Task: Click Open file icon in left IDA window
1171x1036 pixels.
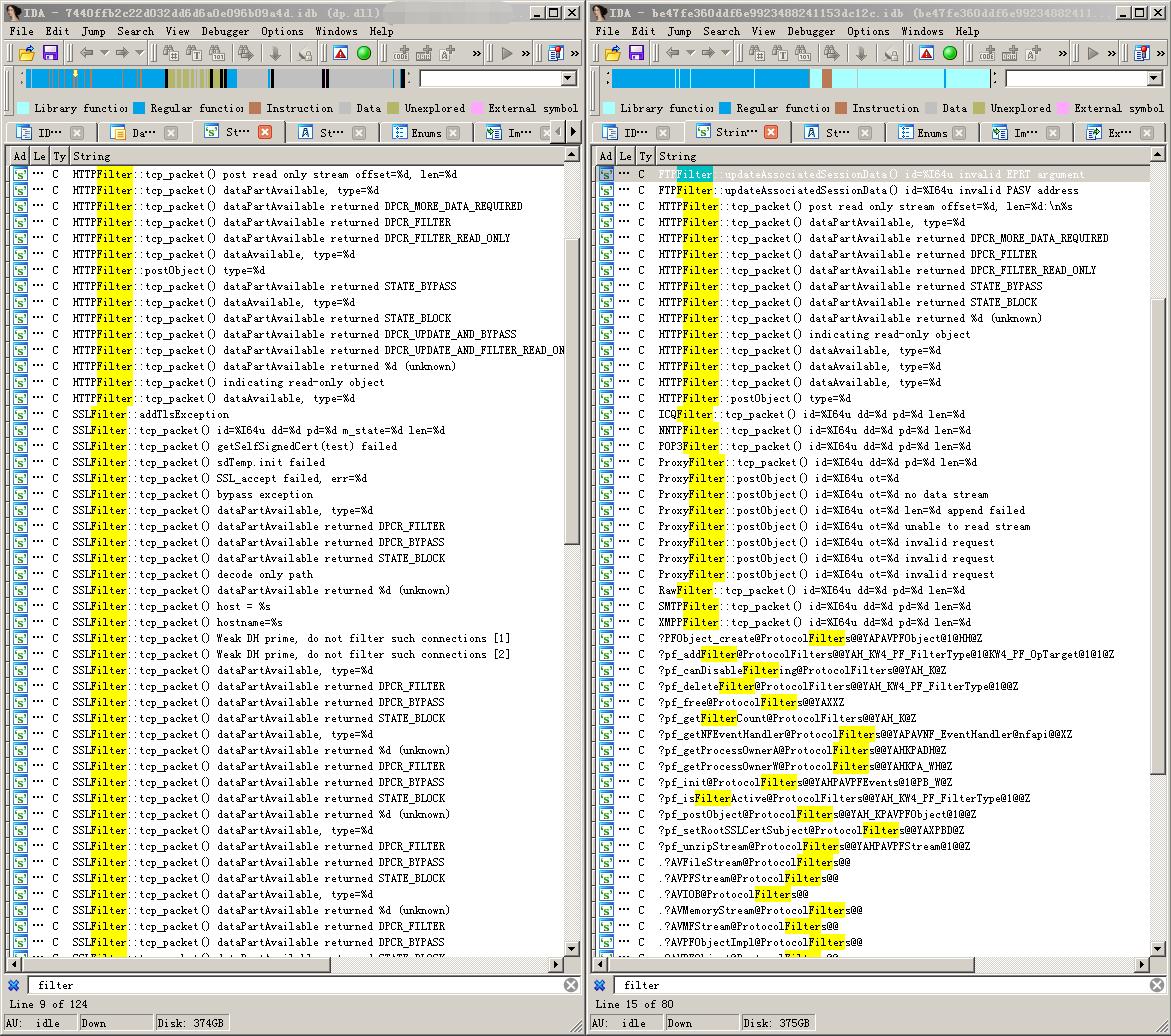Action: pos(27,53)
